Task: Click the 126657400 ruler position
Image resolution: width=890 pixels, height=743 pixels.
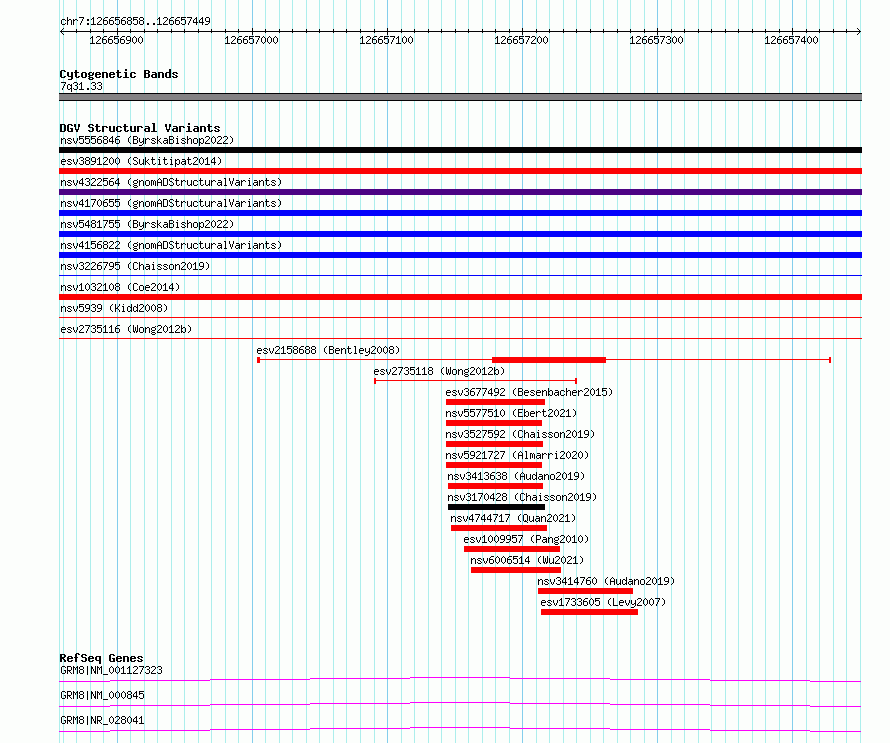Action: coord(791,40)
